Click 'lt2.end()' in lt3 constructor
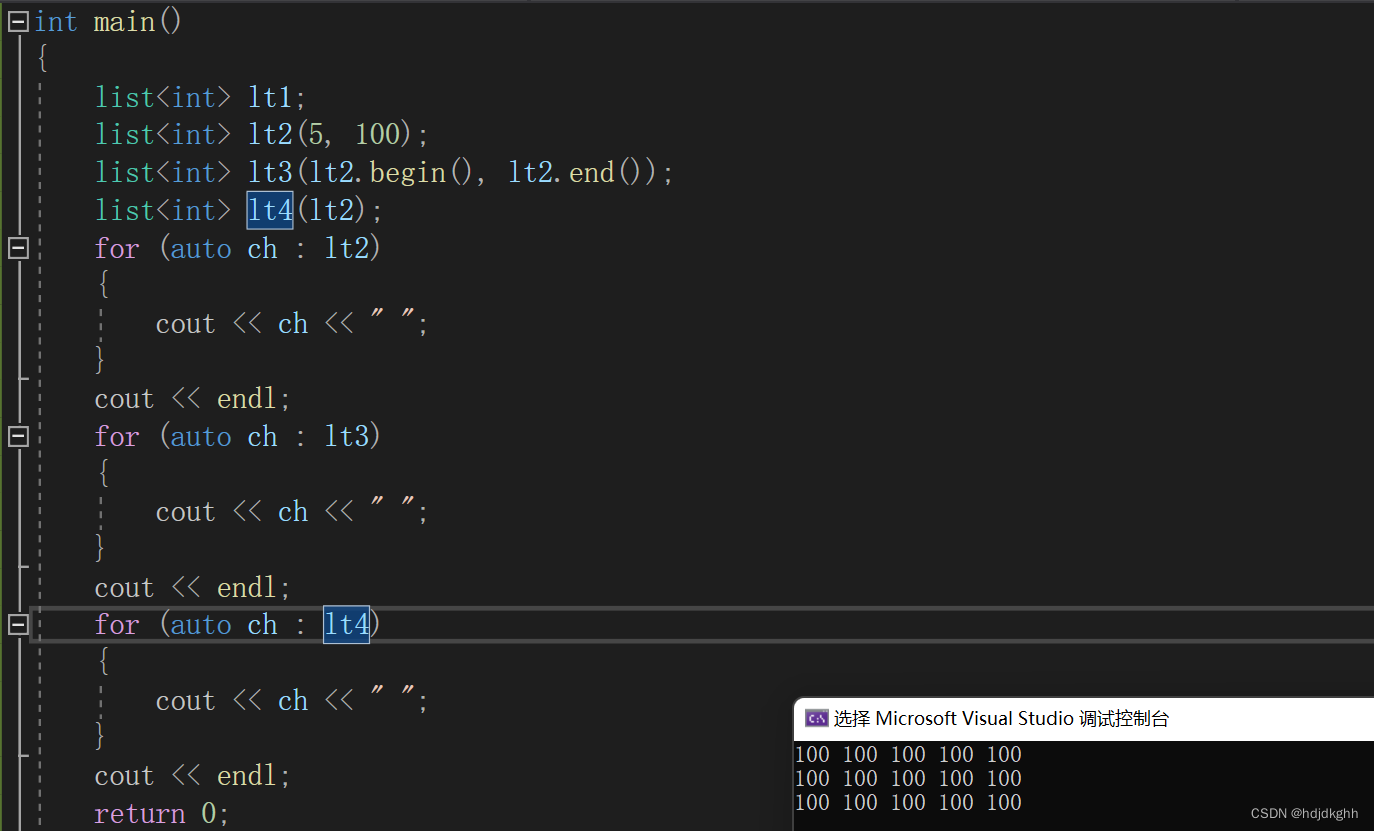Image resolution: width=1374 pixels, height=831 pixels. coord(575,172)
